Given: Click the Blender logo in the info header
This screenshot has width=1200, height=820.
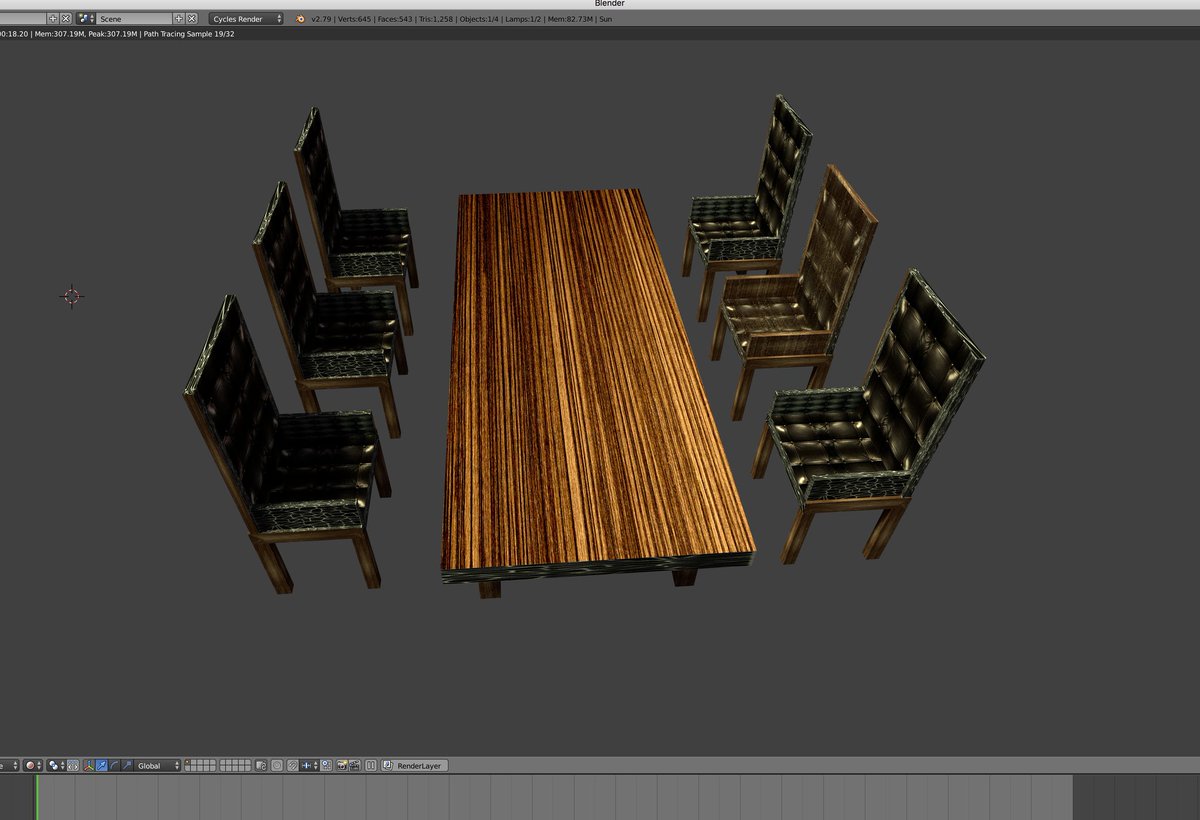Looking at the screenshot, I should (x=298, y=18).
